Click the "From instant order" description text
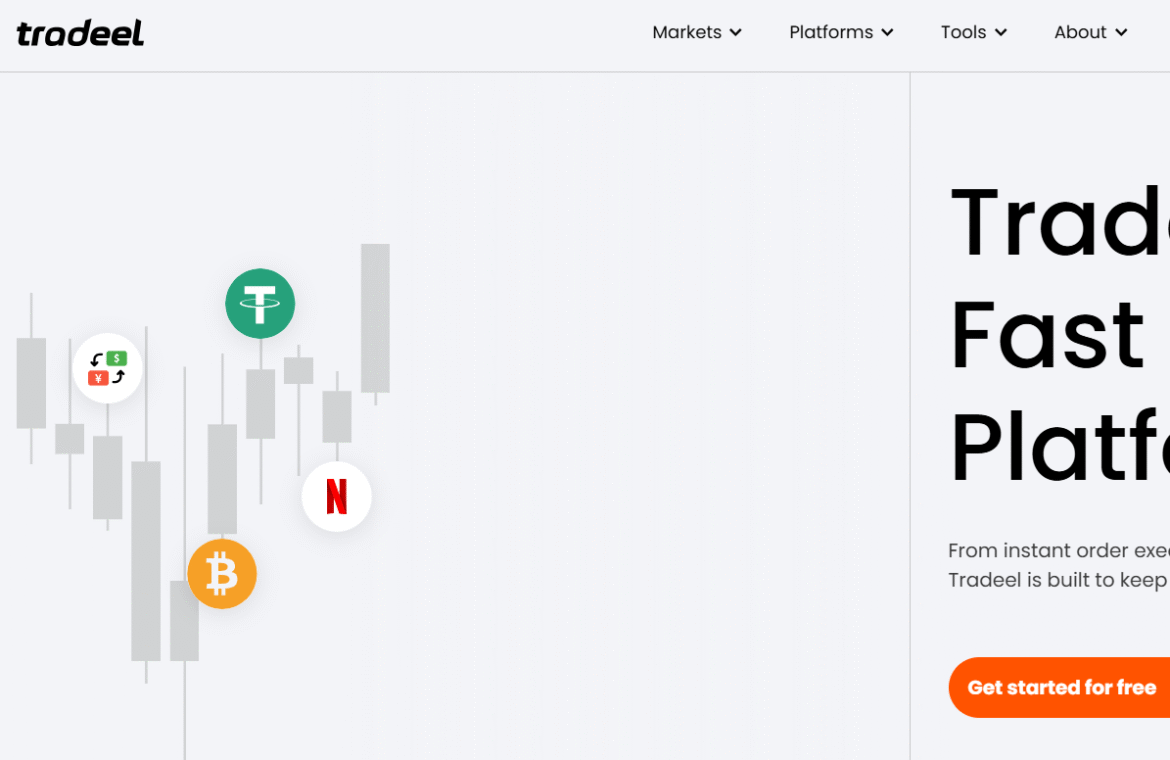Image resolution: width=1170 pixels, height=760 pixels. point(1057,550)
